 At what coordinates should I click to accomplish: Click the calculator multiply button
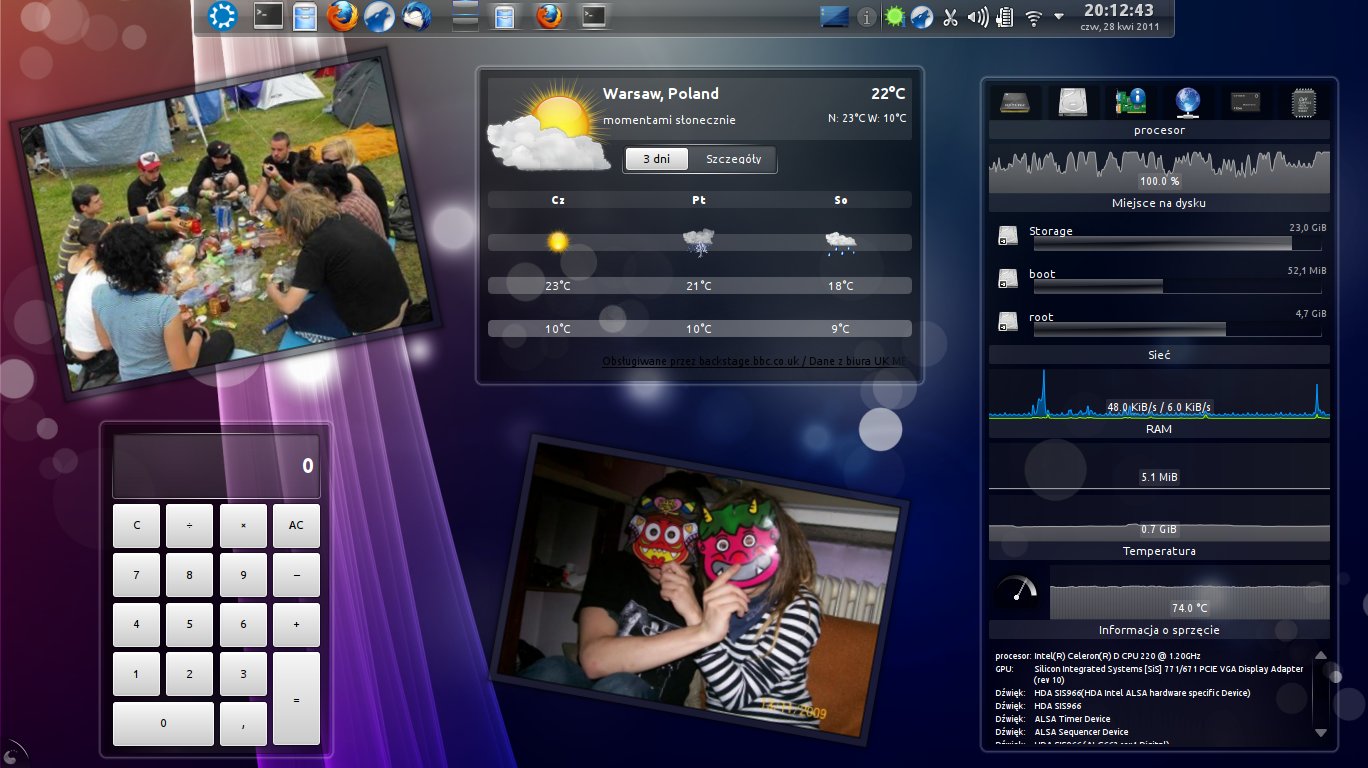click(x=243, y=526)
